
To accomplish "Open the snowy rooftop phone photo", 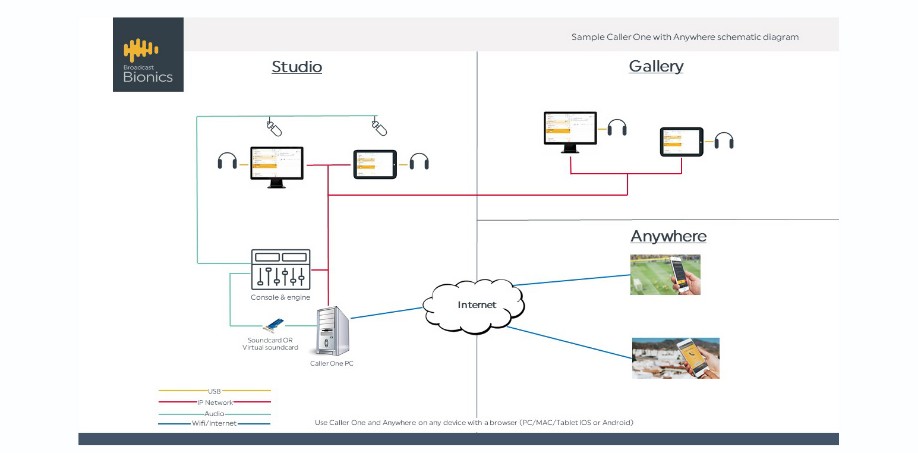I will pyautogui.click(x=676, y=358).
